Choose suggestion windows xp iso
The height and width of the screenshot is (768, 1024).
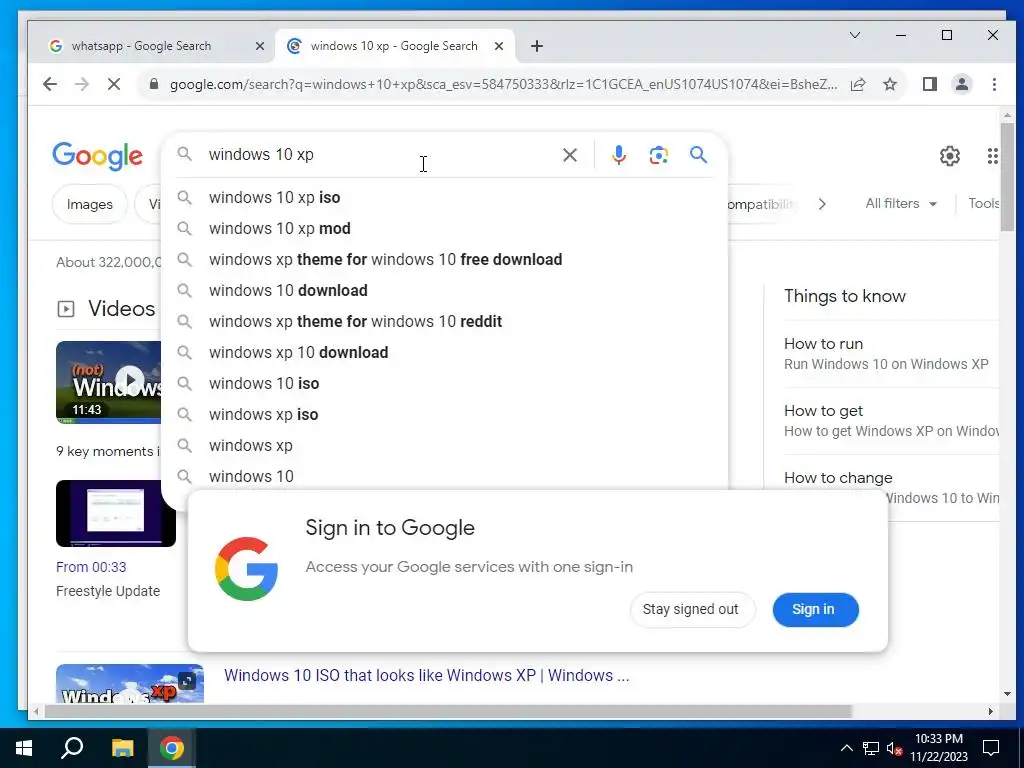(444, 415)
